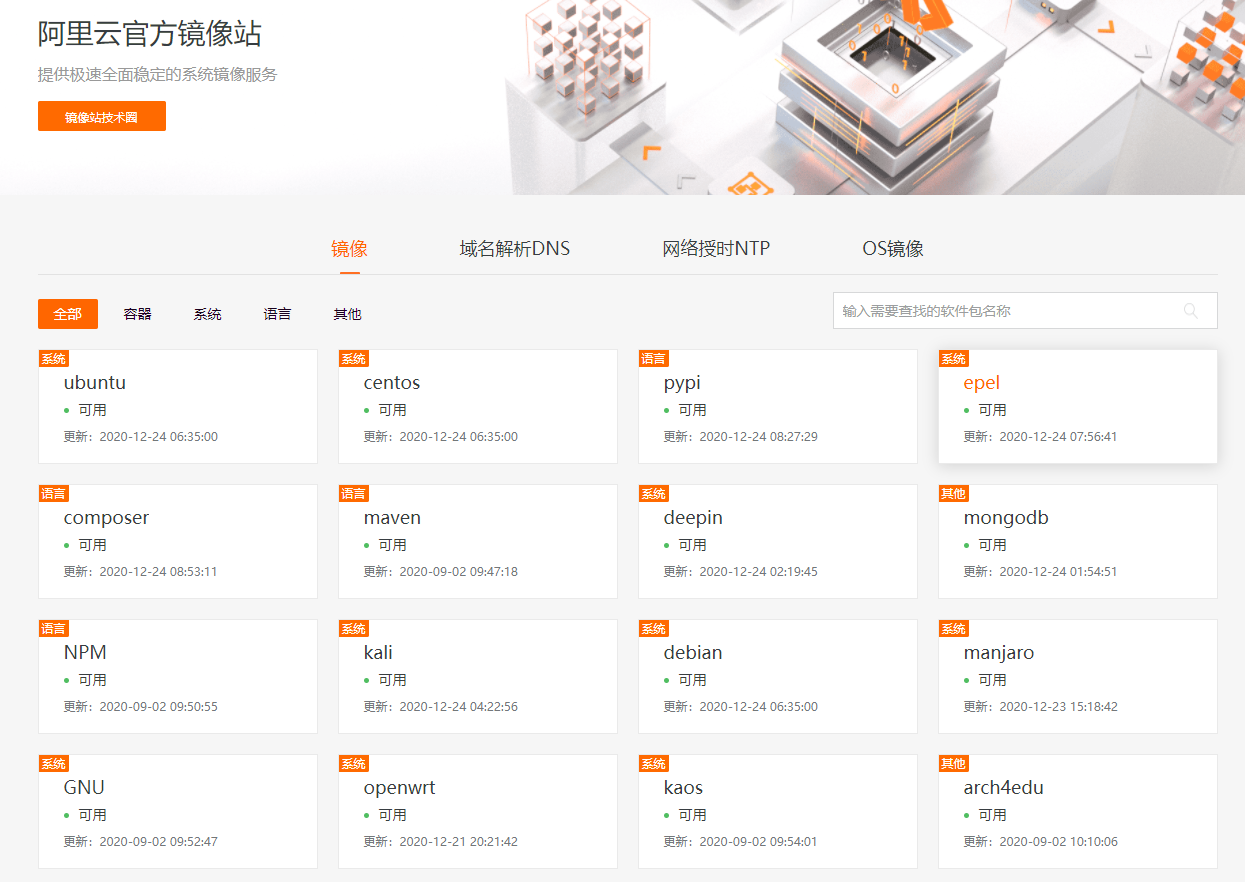Image resolution: width=1245 pixels, height=882 pixels.
Task: Switch to the 镜像 tab
Action: (349, 249)
